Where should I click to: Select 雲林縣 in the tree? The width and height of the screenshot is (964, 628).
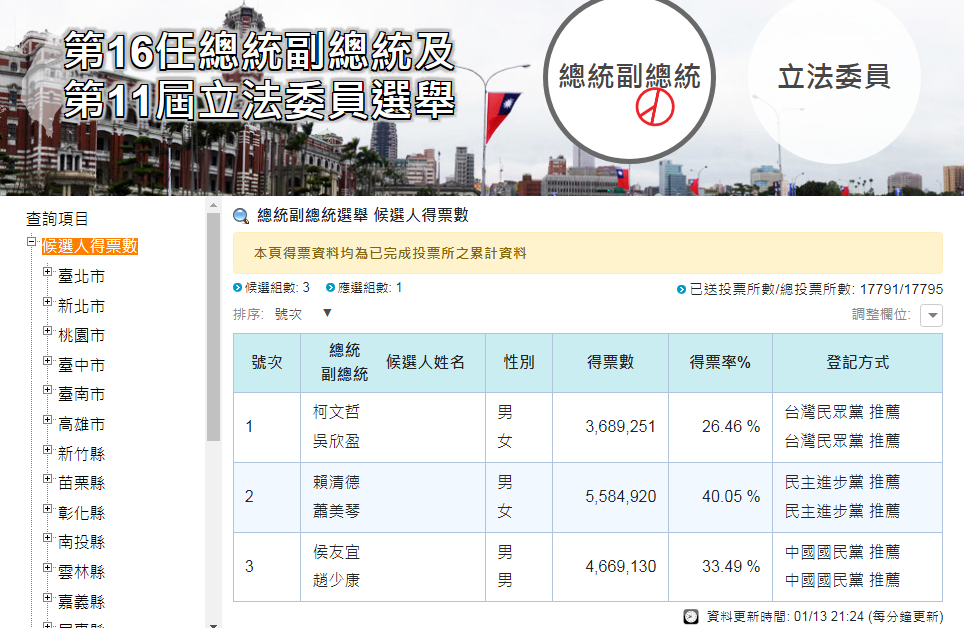click(81, 572)
